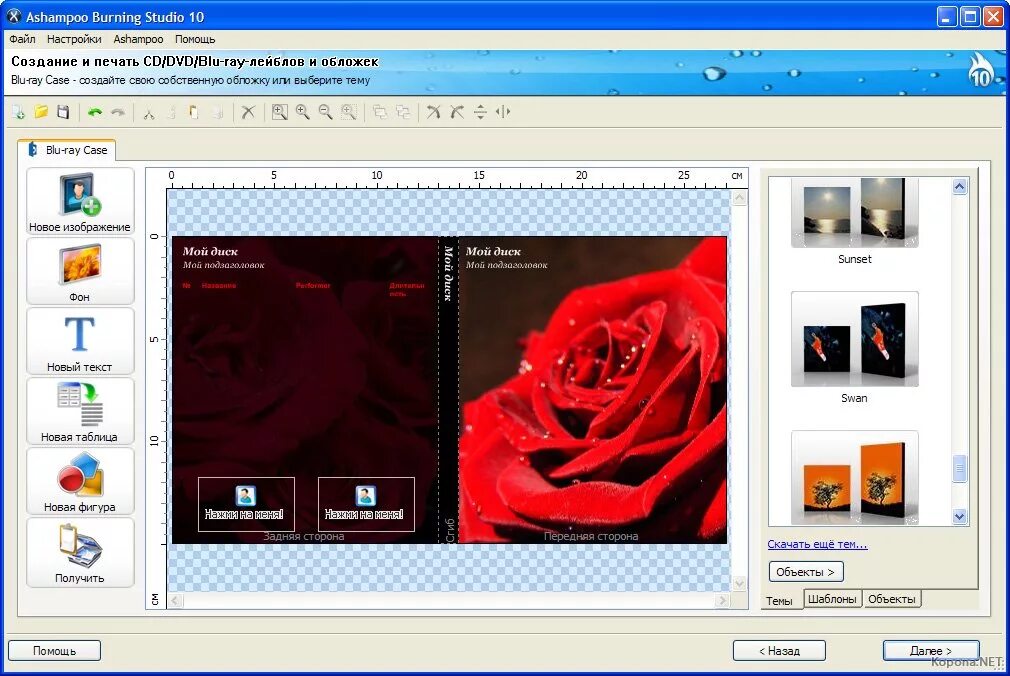This screenshot has height=676, width=1010.
Task: Zoom in using the magnifier plus icon
Action: 302,111
